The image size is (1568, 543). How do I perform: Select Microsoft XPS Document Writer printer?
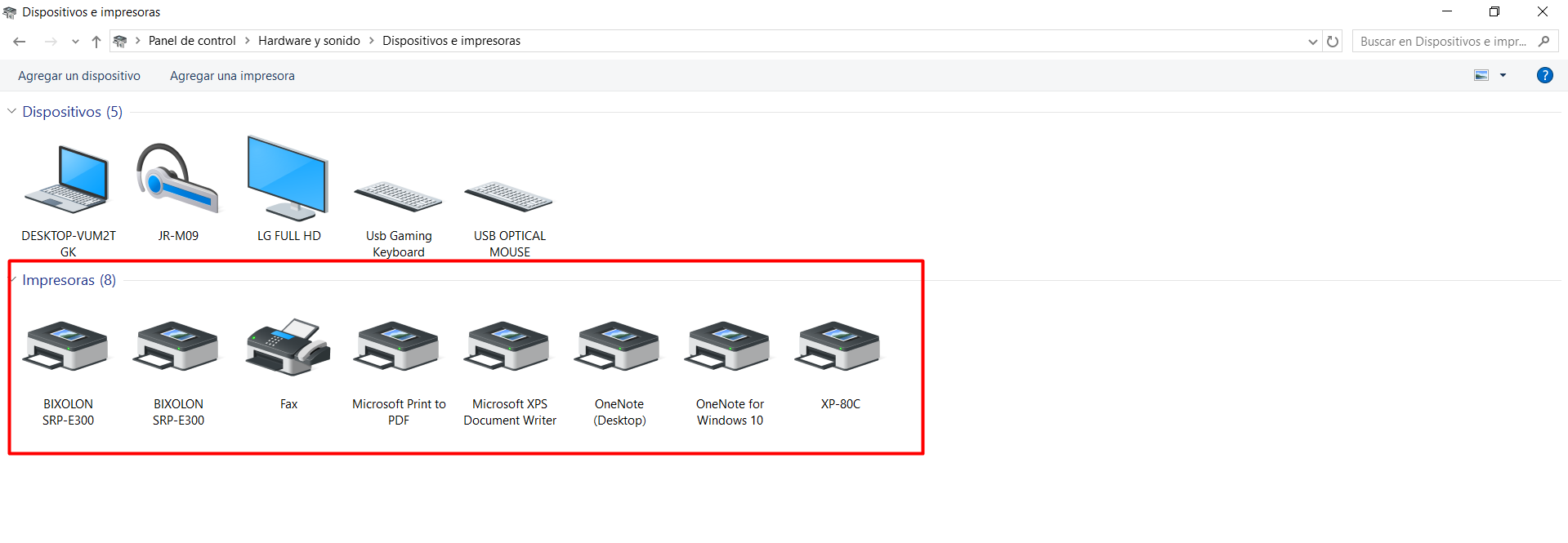509,348
